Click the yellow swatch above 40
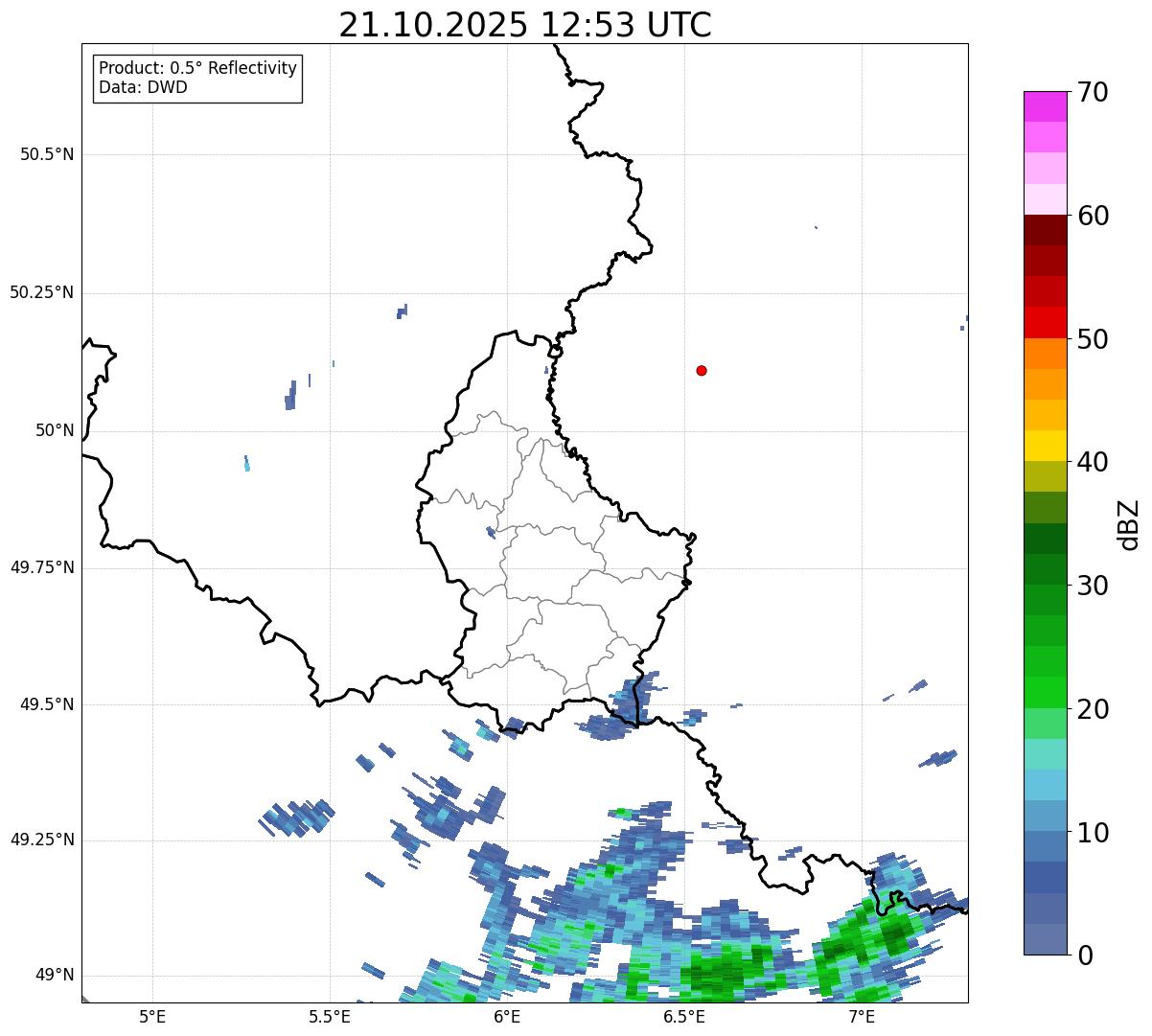 coord(1045,446)
